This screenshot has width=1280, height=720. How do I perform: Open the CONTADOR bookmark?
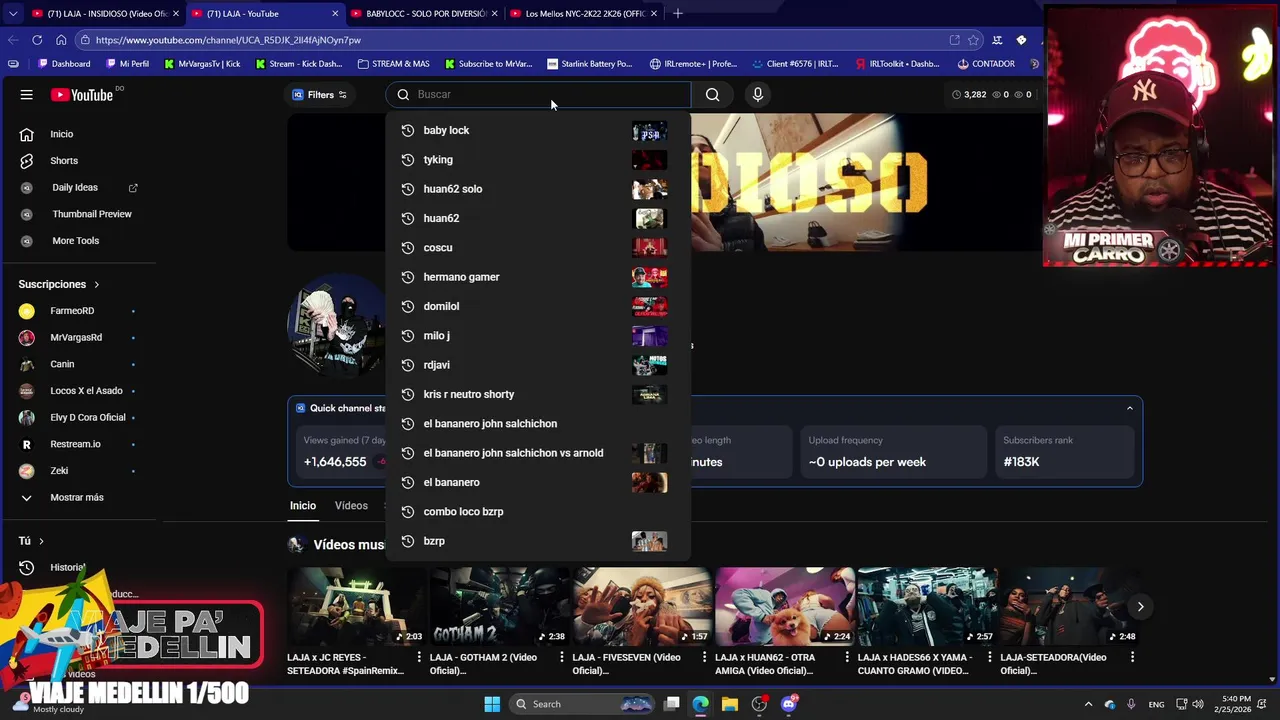pos(986,64)
